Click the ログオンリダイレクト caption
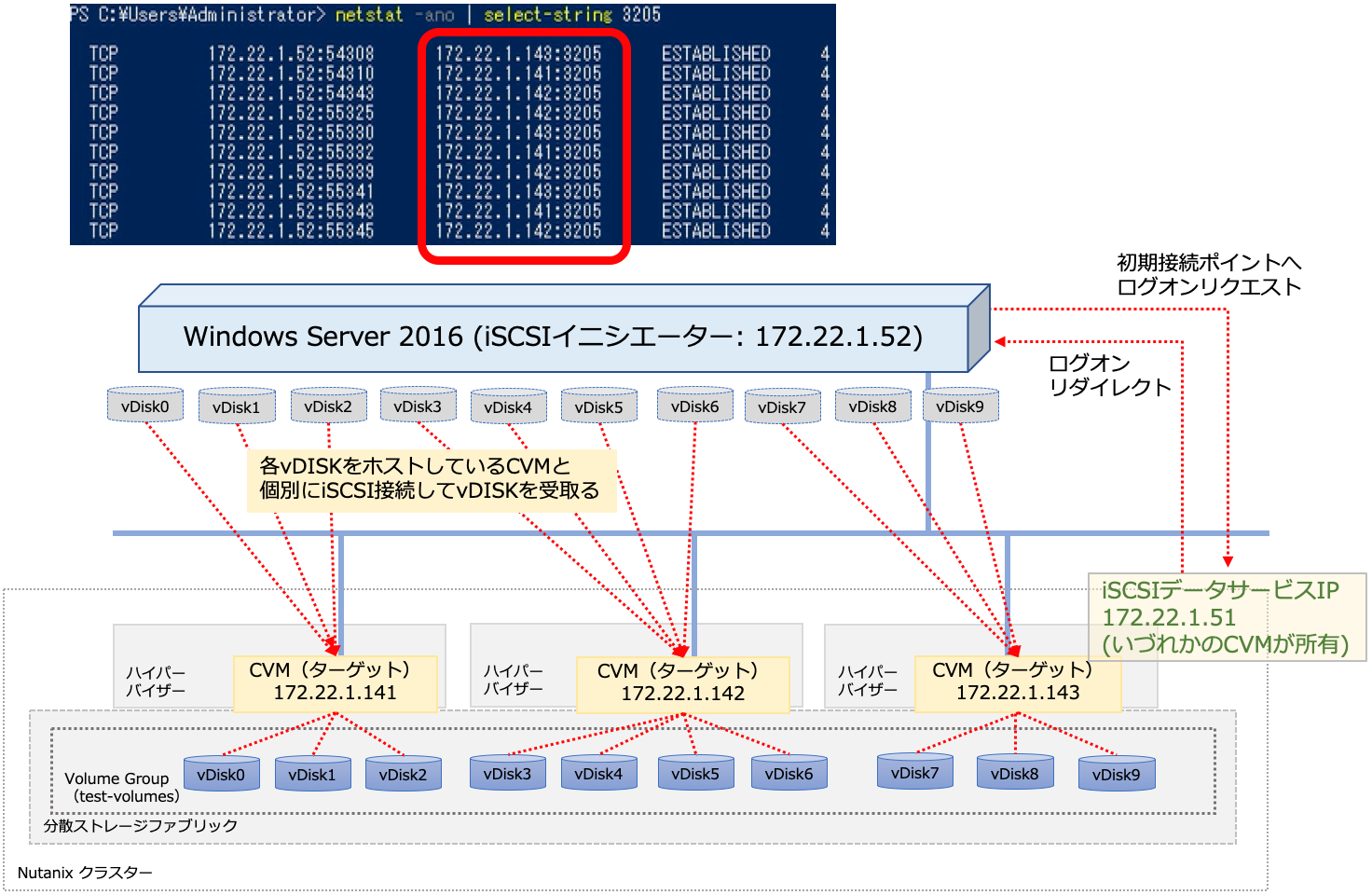 1109,376
